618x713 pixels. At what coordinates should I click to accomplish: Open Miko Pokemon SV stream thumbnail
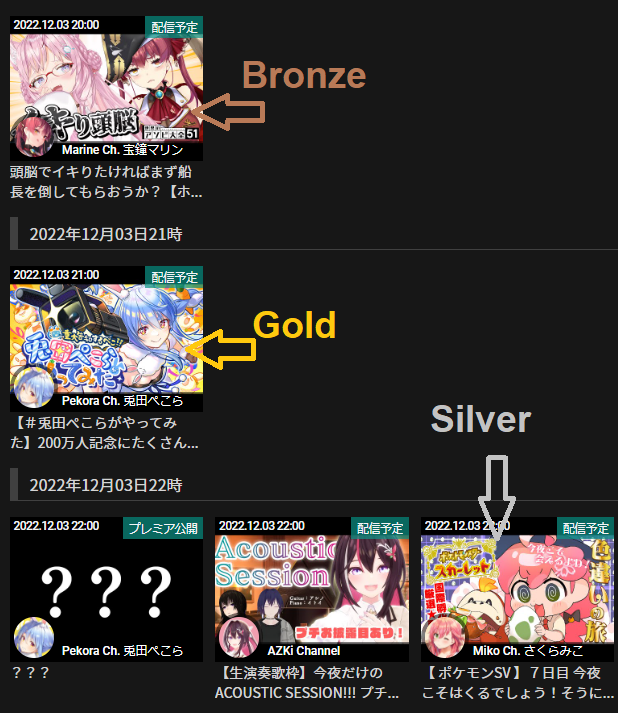pos(518,589)
